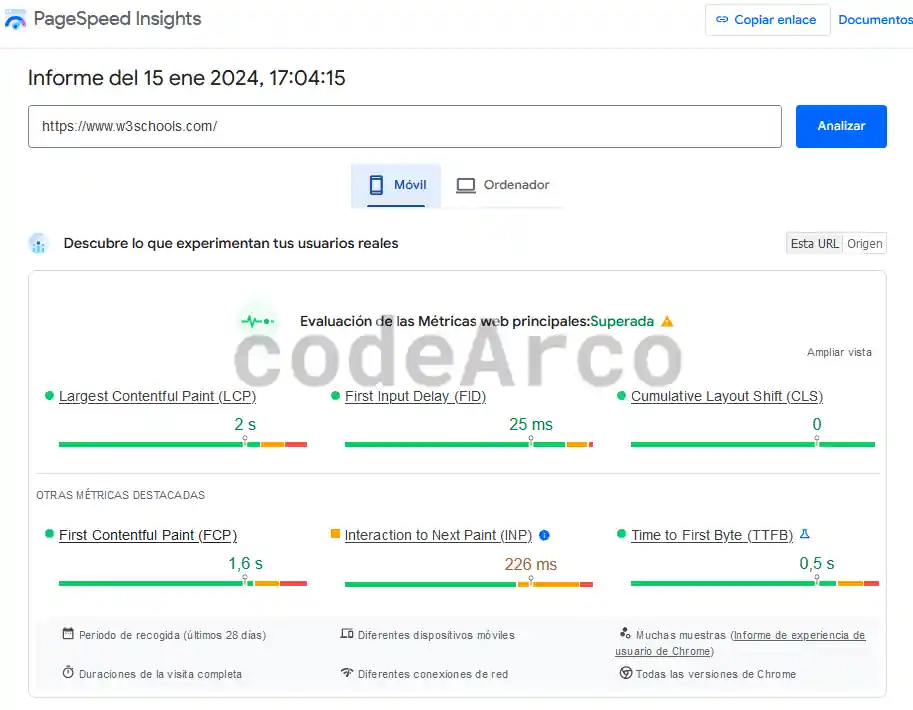The height and width of the screenshot is (710, 913).
Task: Click the orange warning triangle next to Superada
Action: (667, 322)
